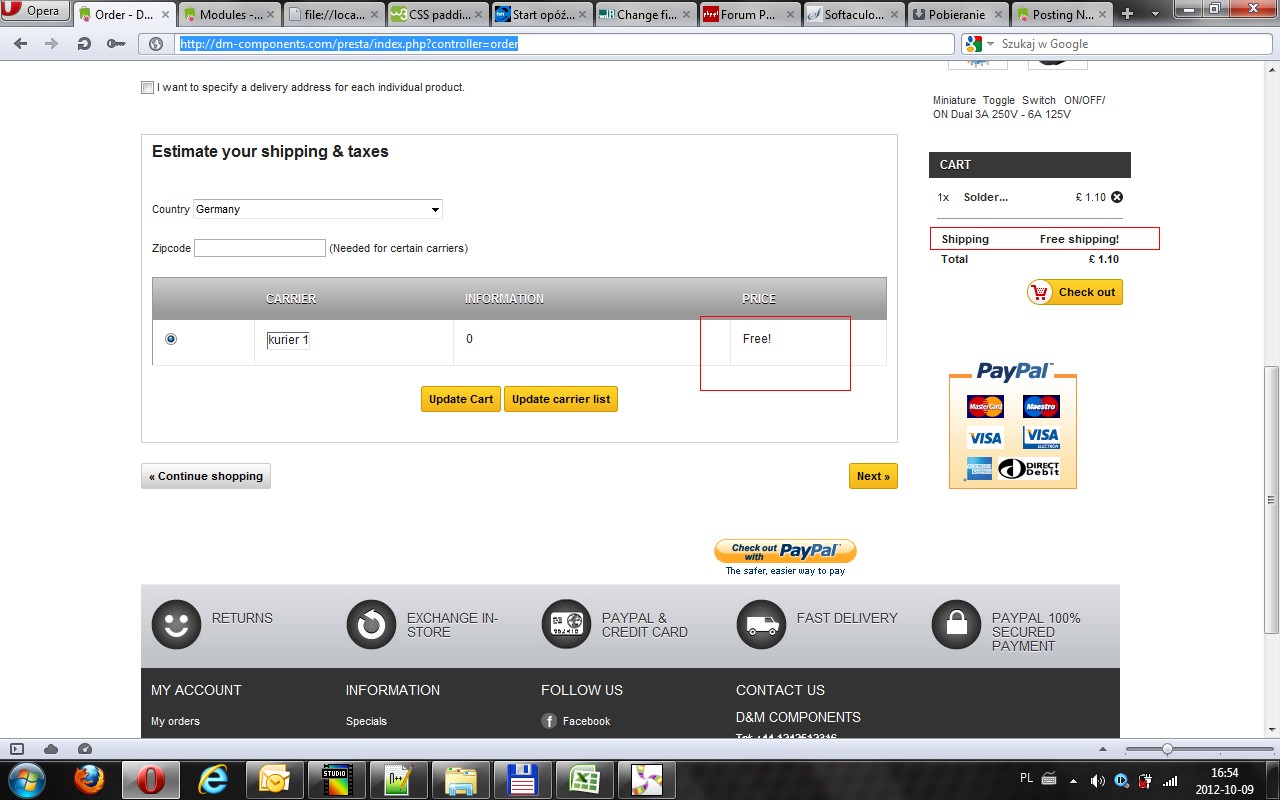
Task: Click the Continue shopping button
Action: pyautogui.click(x=206, y=476)
